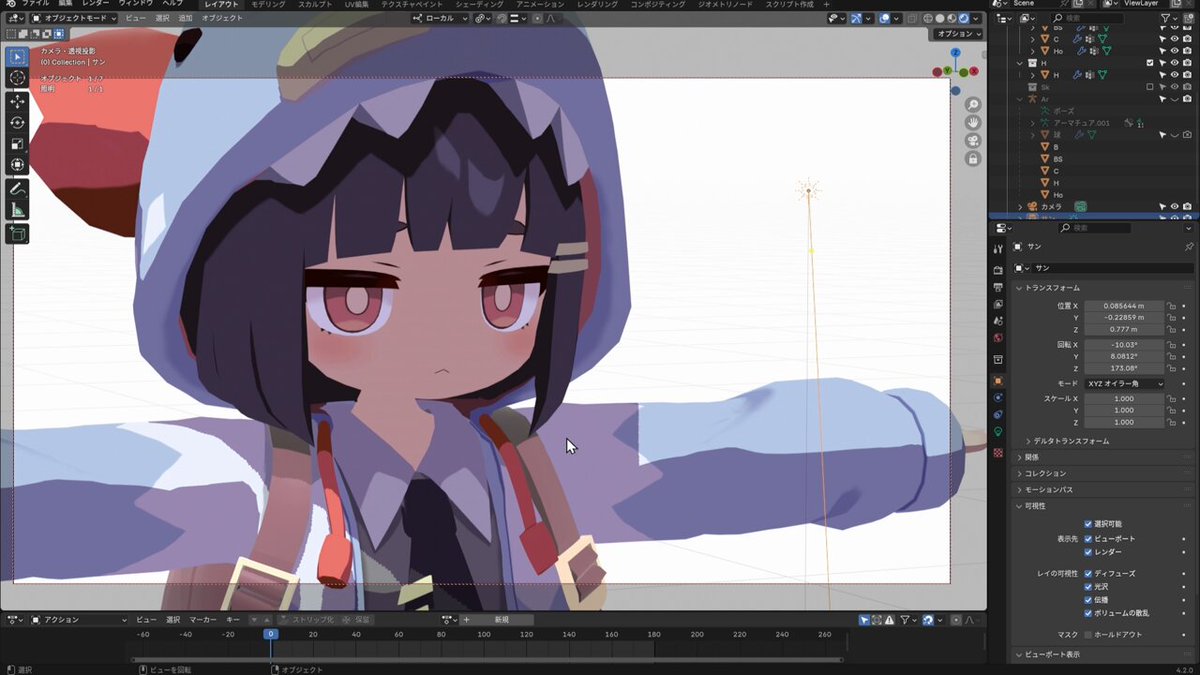Switch to rendered viewport shading
The width and height of the screenshot is (1200, 675).
963,18
